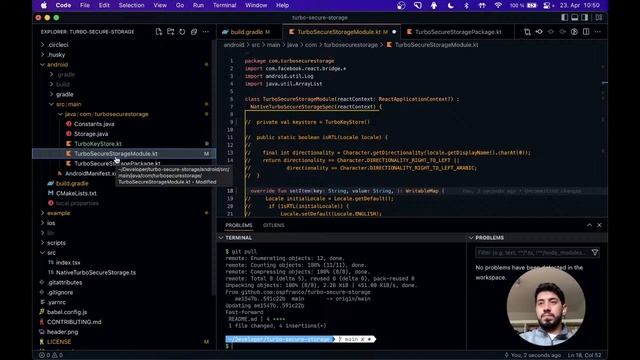Open the Selection menu
The height and width of the screenshot is (360, 640).
(x=131, y=5)
